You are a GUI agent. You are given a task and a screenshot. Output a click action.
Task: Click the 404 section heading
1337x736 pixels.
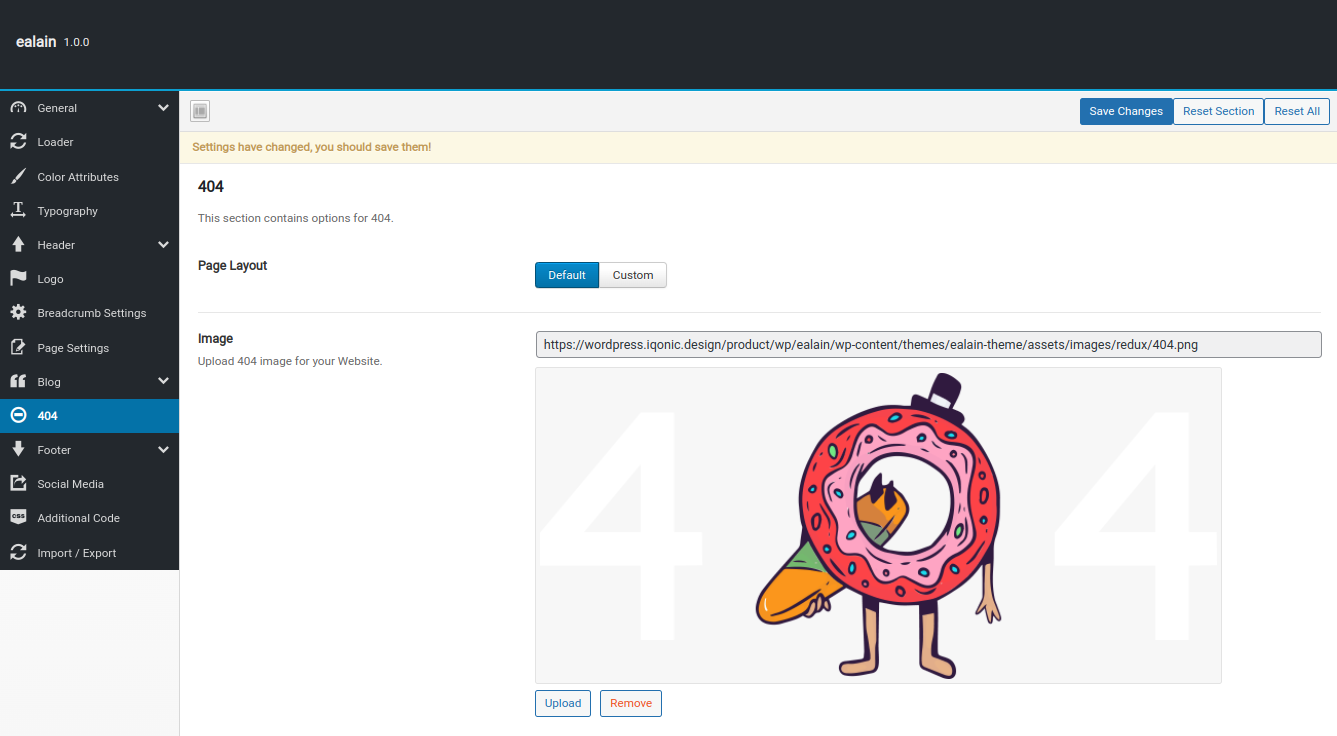(211, 187)
